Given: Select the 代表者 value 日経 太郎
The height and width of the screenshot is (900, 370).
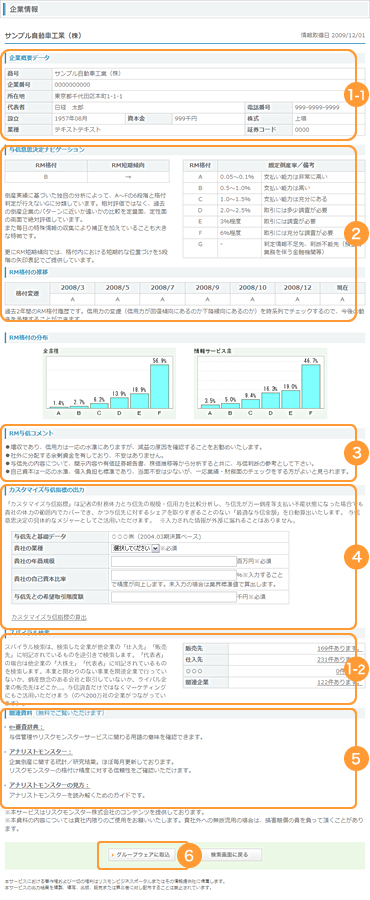Looking at the screenshot, I should pos(68,107).
